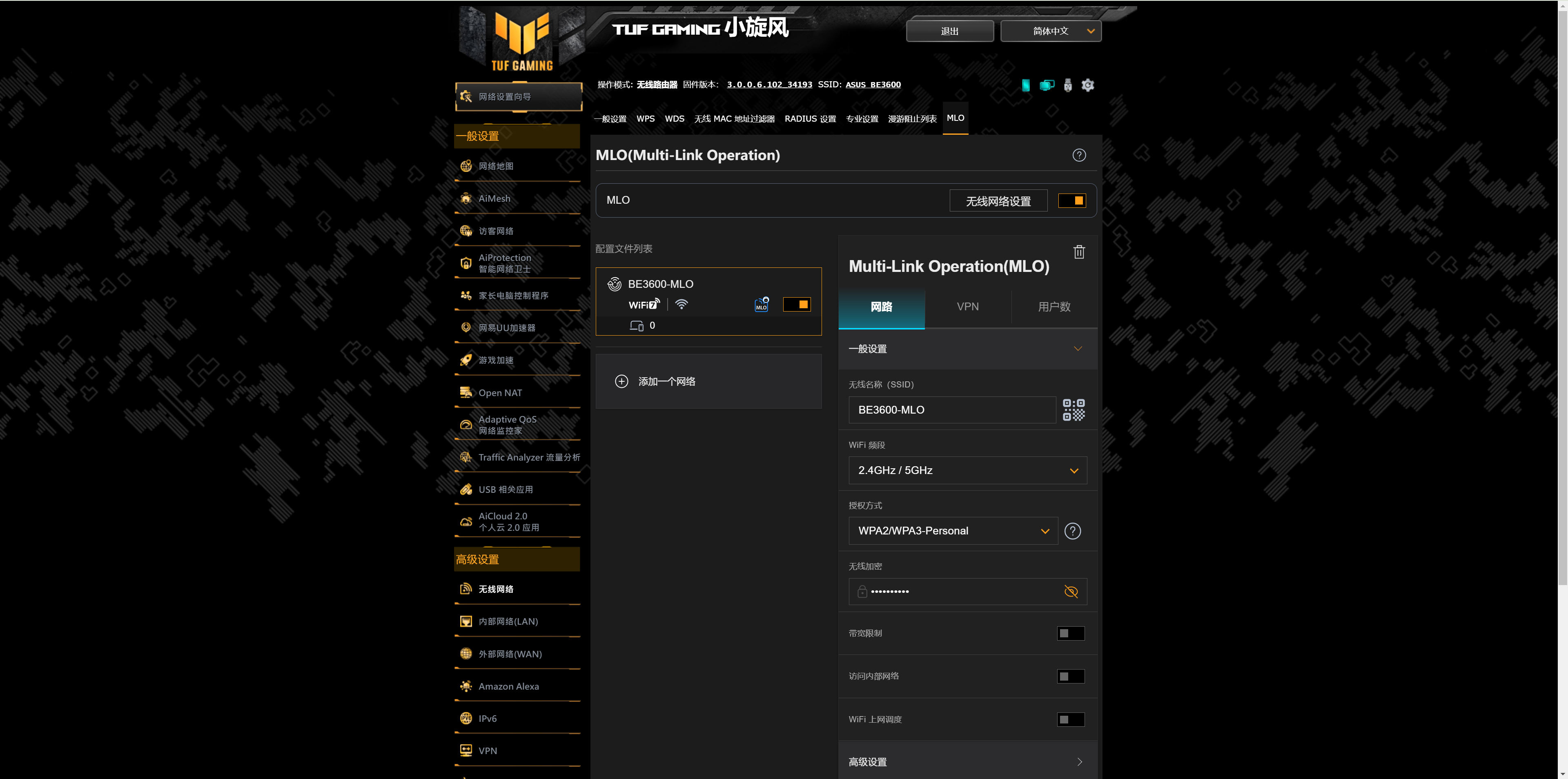Open Amazon Alexa icon
1568x779 pixels.
click(x=465, y=686)
